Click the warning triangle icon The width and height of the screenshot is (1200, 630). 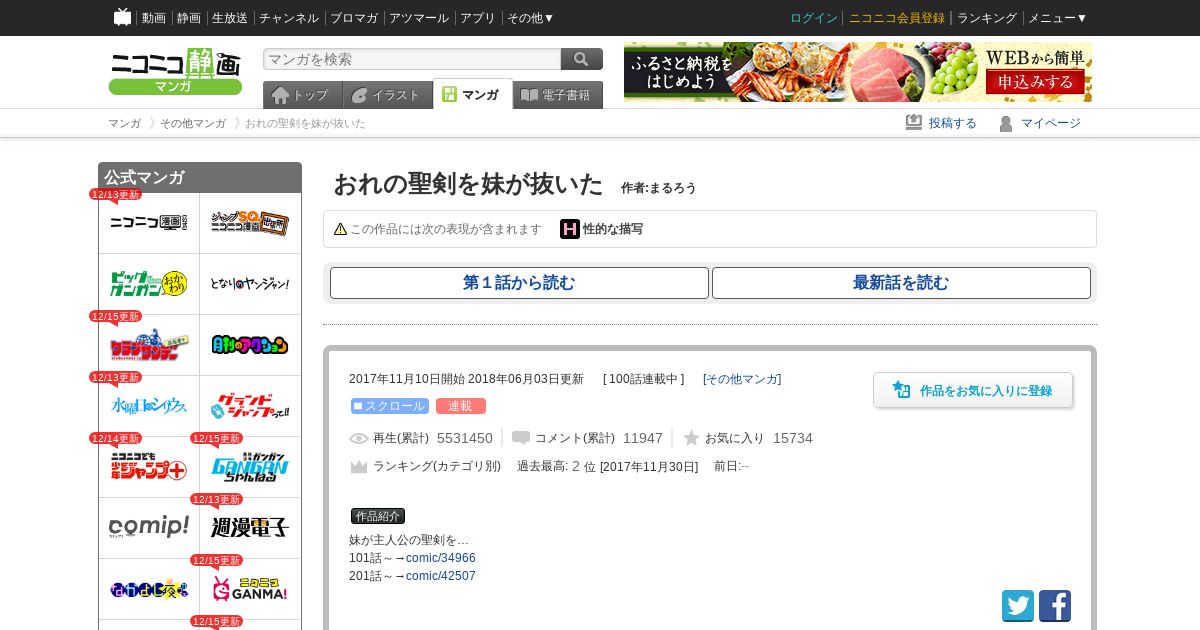point(340,229)
